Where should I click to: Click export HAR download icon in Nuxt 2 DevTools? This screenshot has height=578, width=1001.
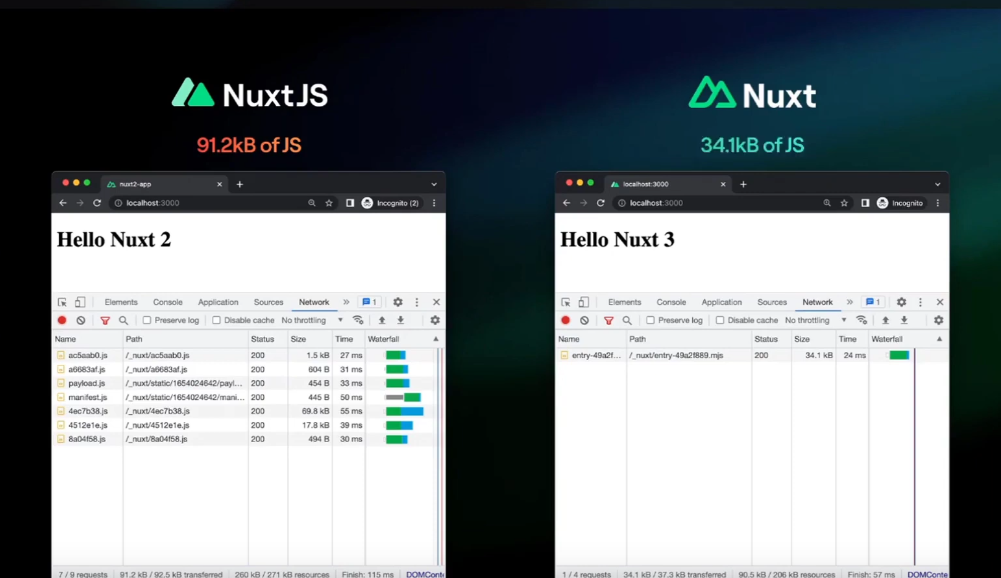click(x=400, y=320)
